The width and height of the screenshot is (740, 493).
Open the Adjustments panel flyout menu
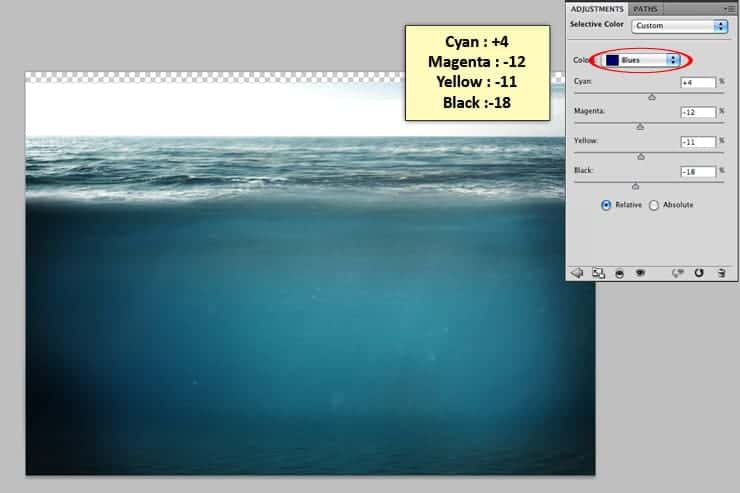[x=730, y=9]
